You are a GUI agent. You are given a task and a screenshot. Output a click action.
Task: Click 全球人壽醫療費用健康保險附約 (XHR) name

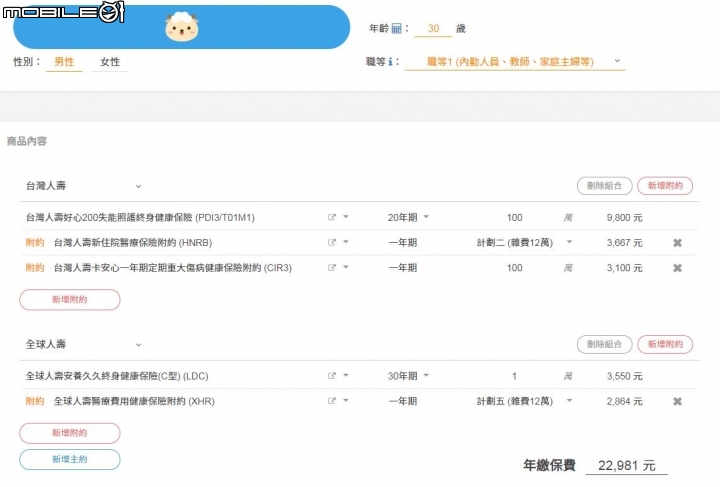coord(134,402)
